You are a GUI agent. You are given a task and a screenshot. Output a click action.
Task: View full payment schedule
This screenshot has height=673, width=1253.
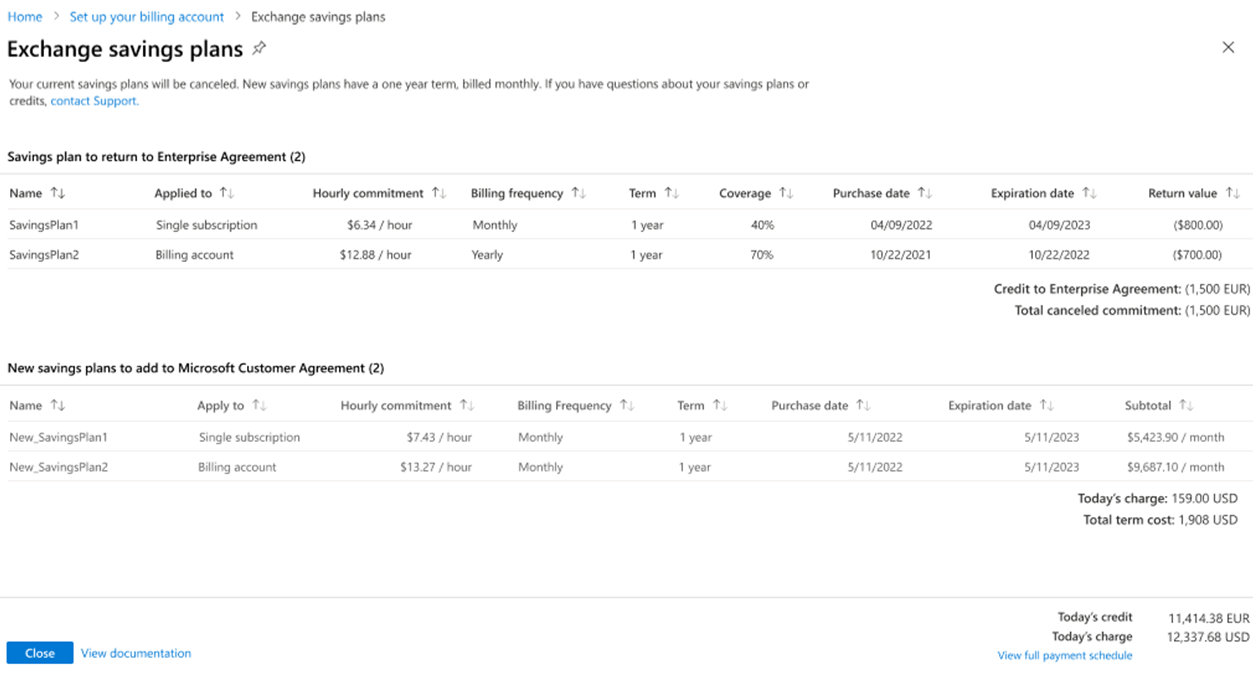[x=1065, y=656]
